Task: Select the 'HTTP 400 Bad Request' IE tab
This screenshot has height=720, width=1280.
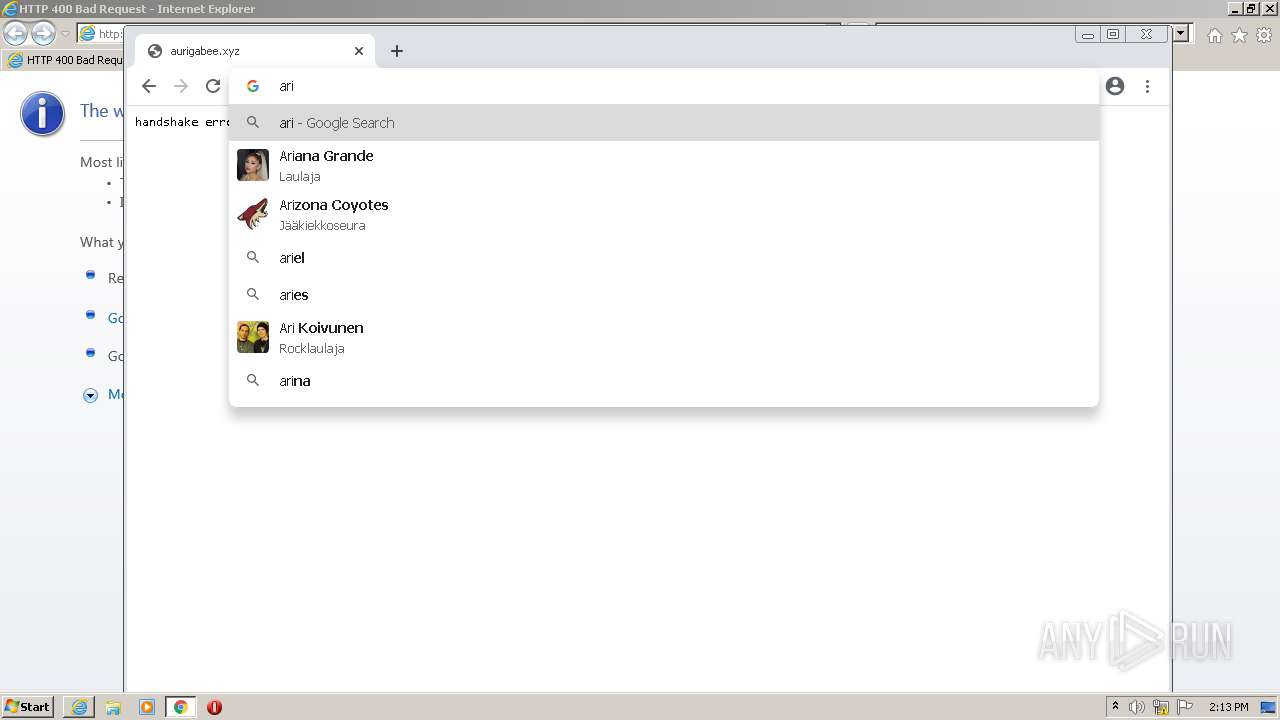Action: tap(64, 60)
